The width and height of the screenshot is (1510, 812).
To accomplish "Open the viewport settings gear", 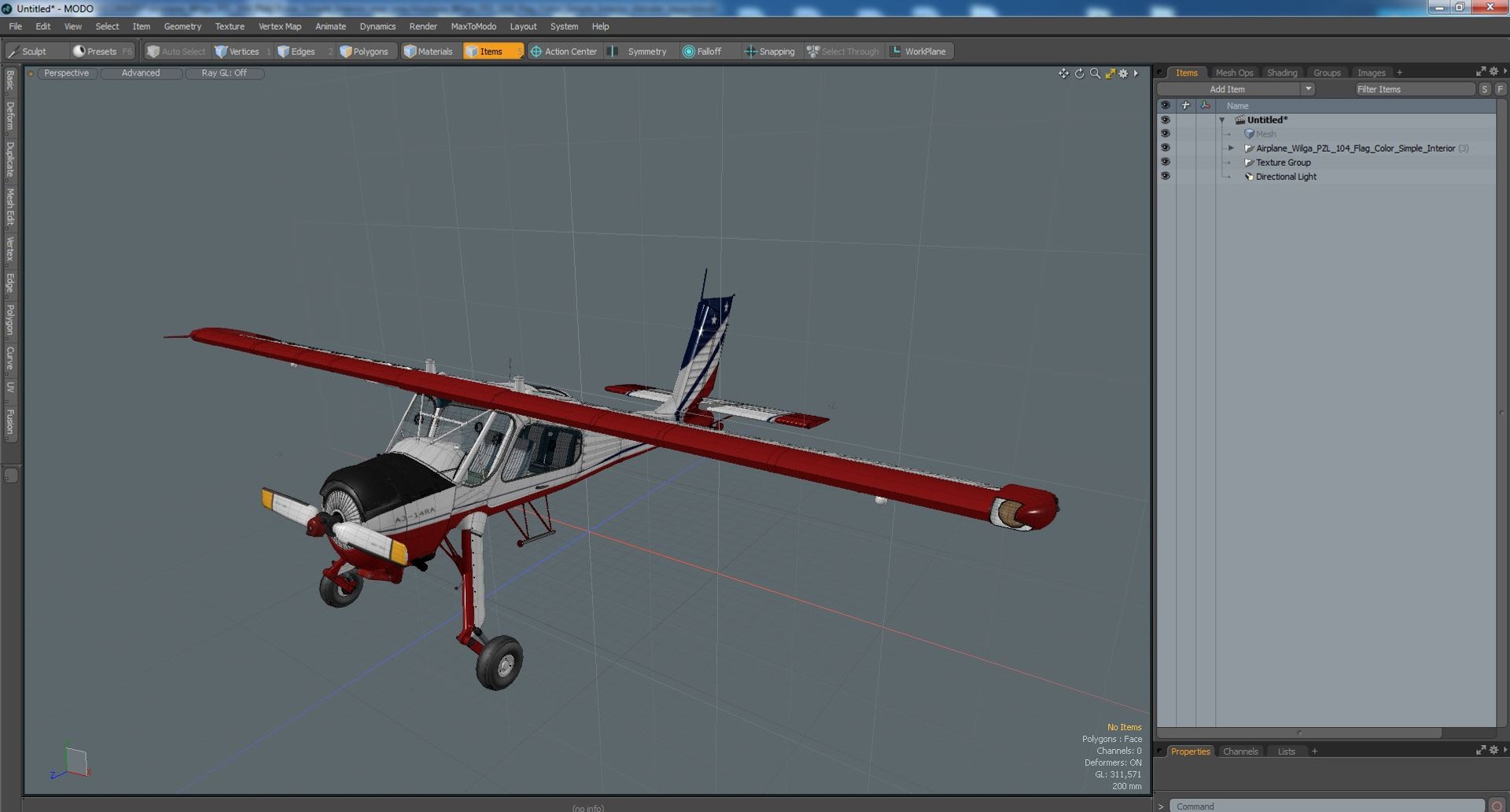I will [1123, 73].
